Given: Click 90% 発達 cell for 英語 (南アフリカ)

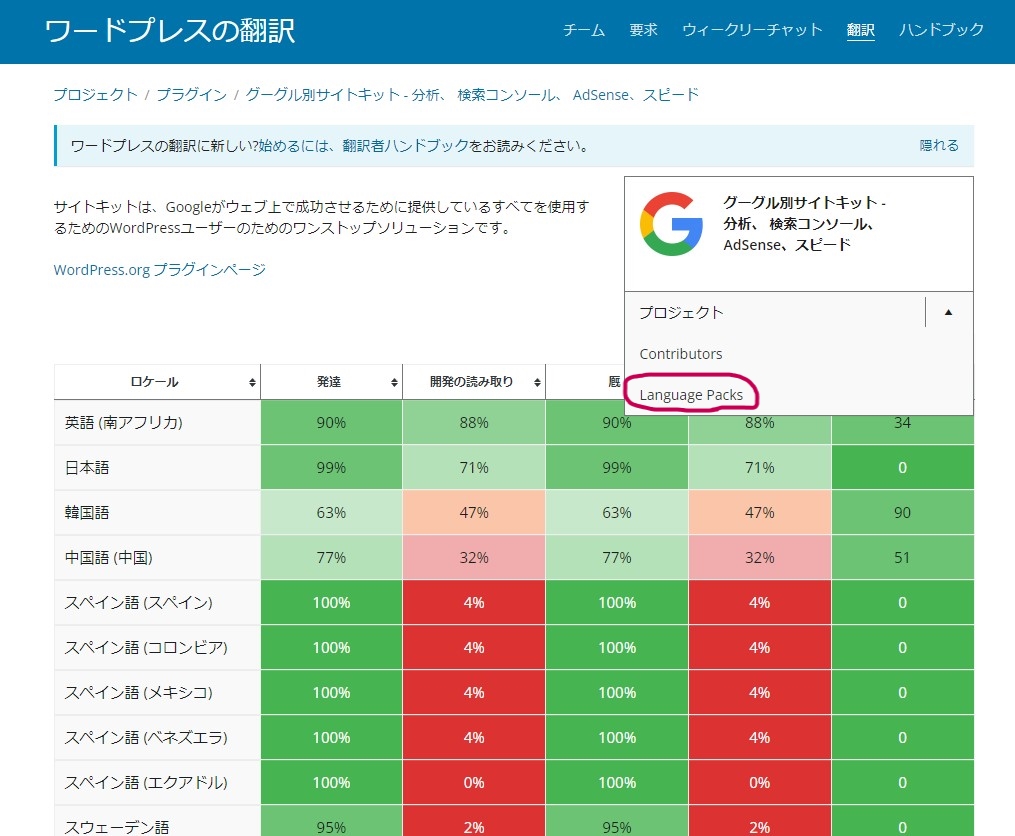Looking at the screenshot, I should click(x=331, y=423).
